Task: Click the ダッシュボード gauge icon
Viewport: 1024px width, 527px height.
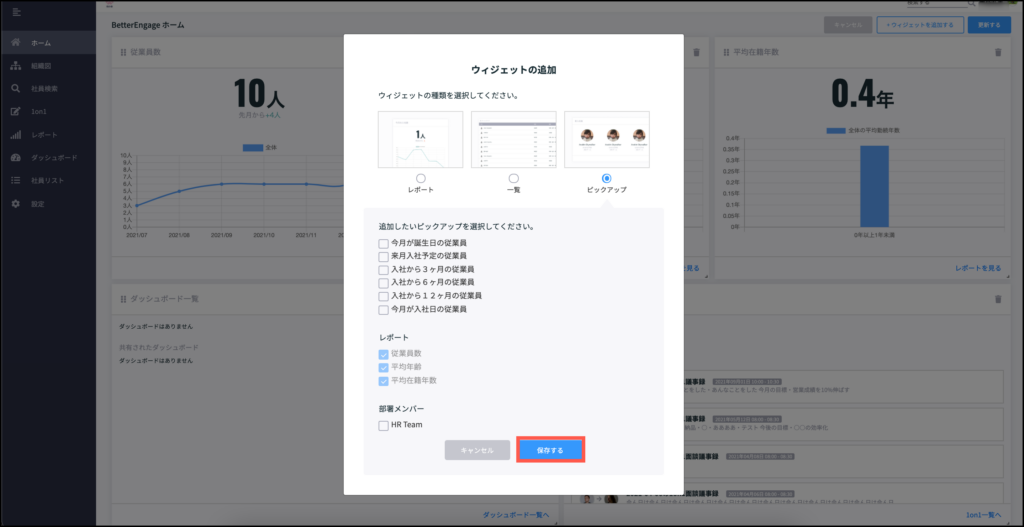Action: [x=16, y=157]
